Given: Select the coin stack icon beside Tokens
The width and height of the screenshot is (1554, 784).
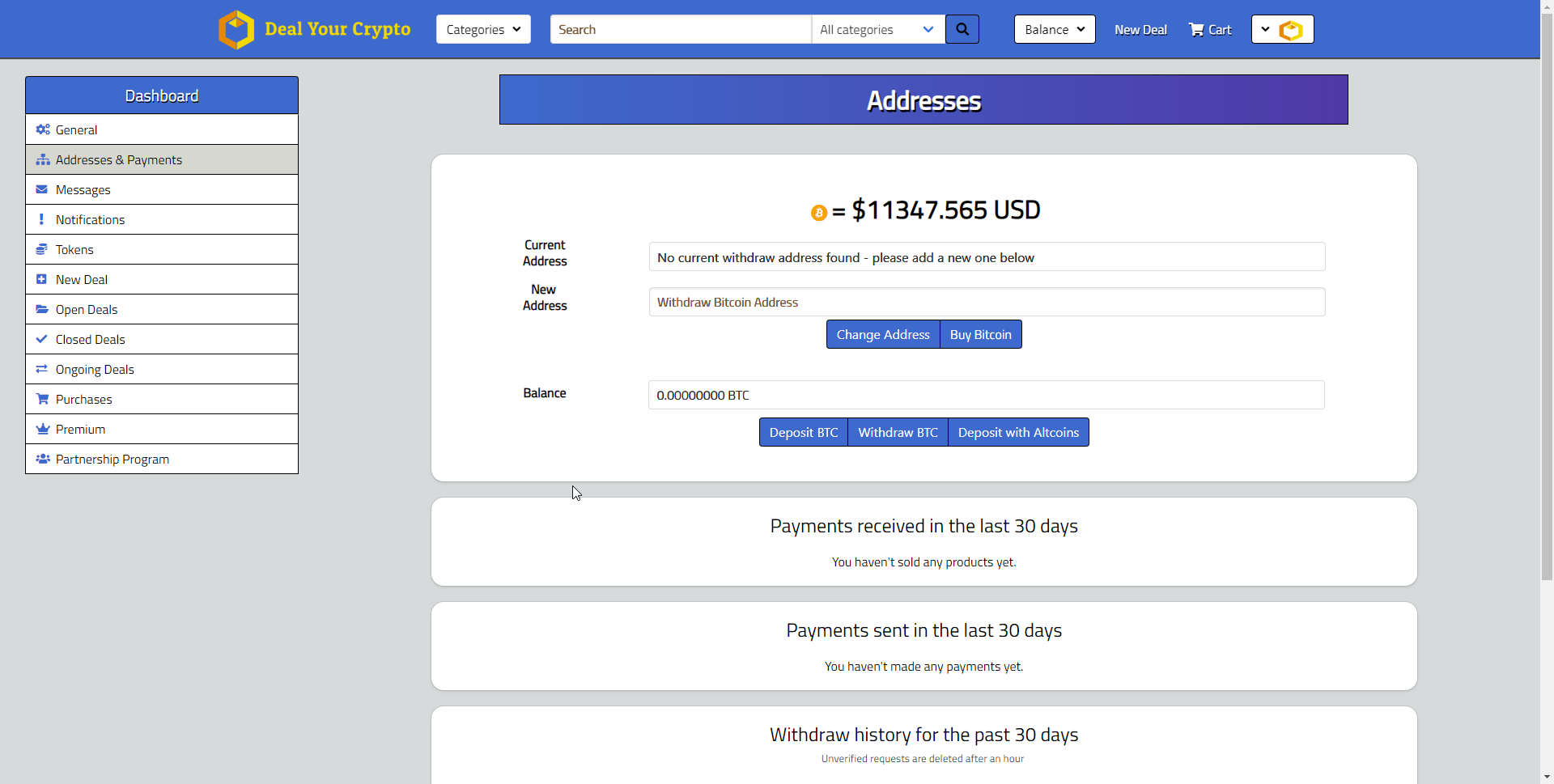Looking at the screenshot, I should [x=42, y=249].
